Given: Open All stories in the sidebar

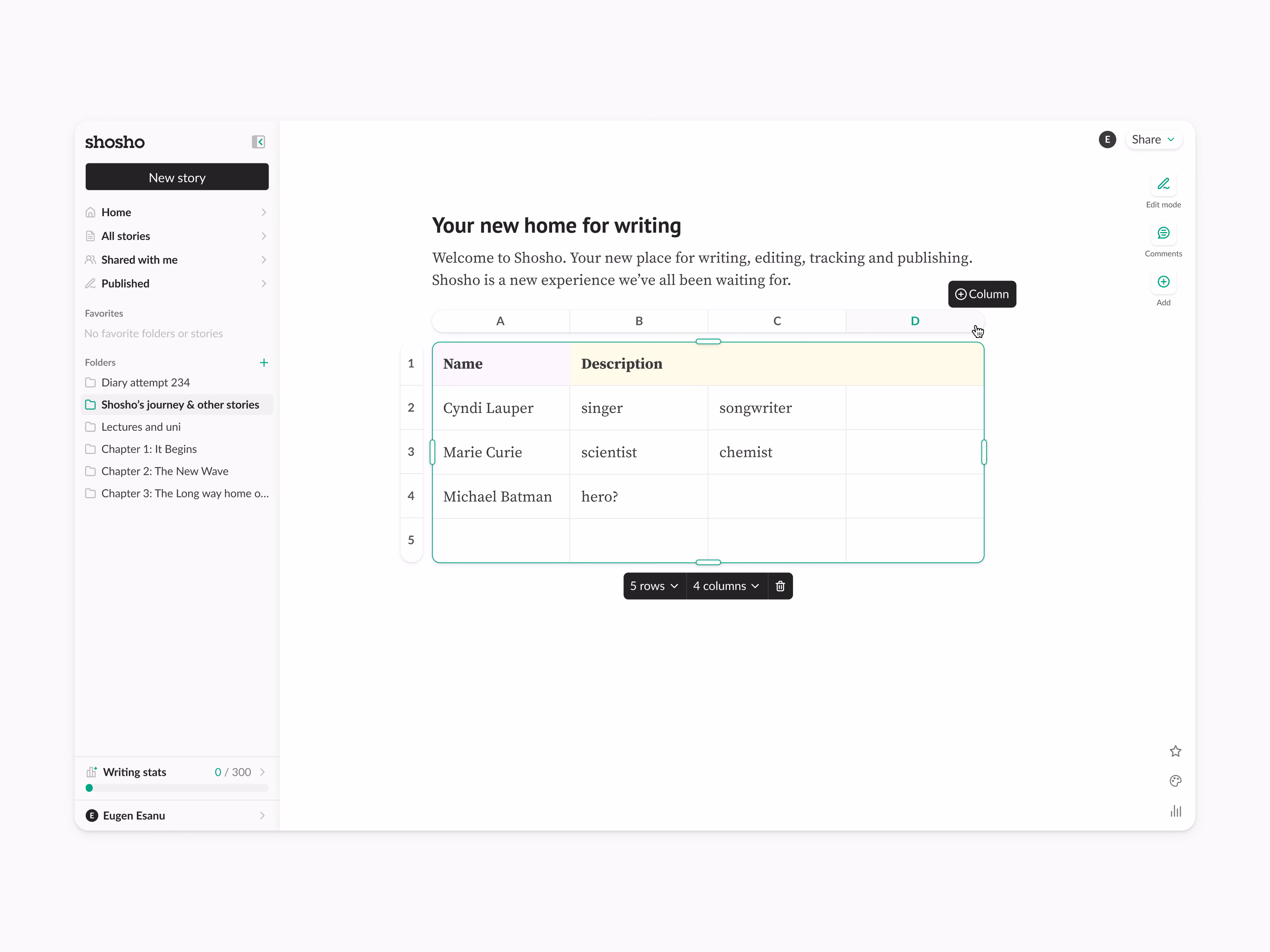Looking at the screenshot, I should pyautogui.click(x=177, y=236).
